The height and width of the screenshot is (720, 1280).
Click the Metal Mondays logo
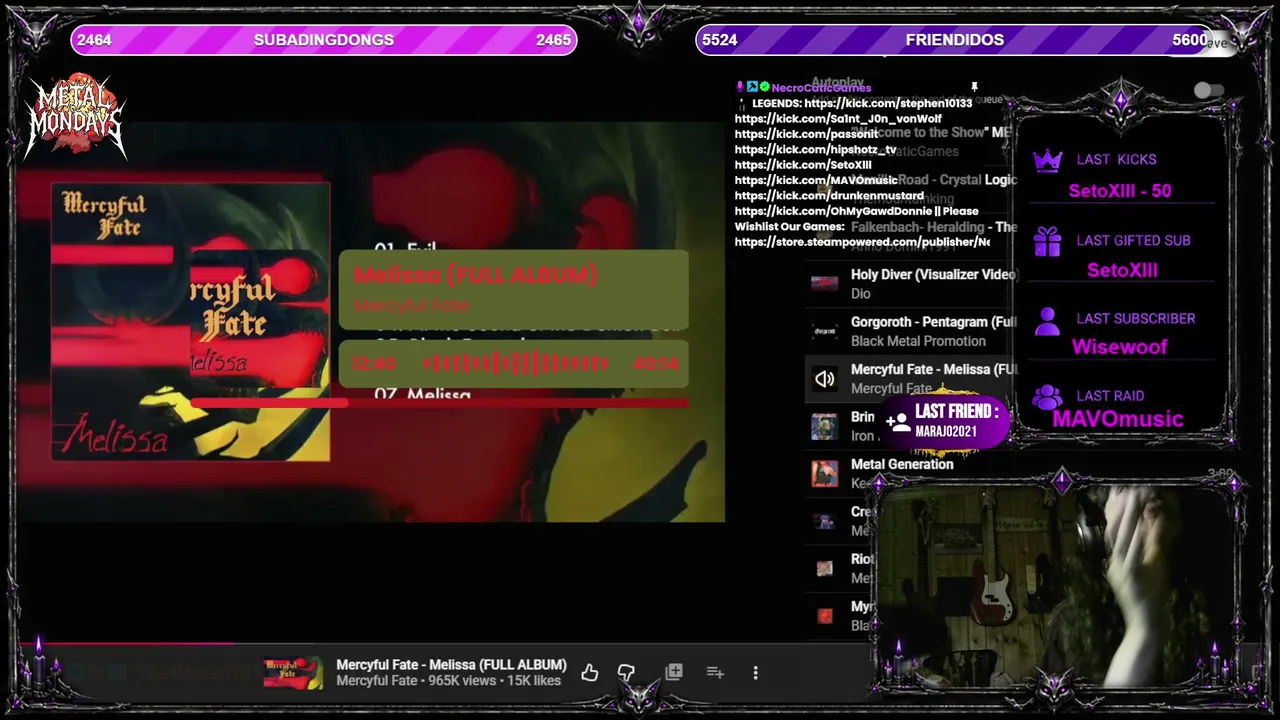(76, 117)
